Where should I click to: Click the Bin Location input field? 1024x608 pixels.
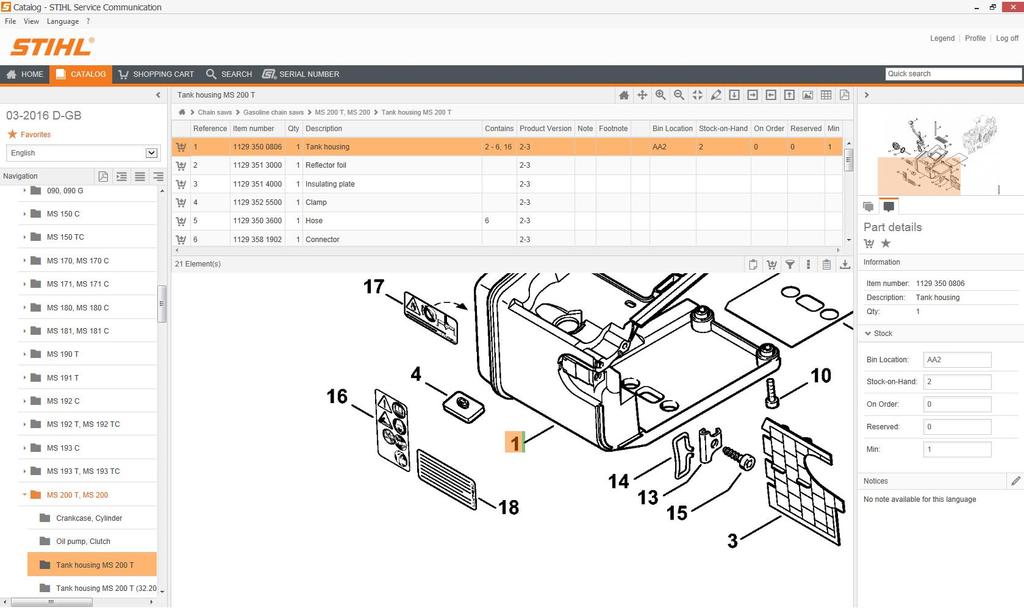(x=957, y=360)
